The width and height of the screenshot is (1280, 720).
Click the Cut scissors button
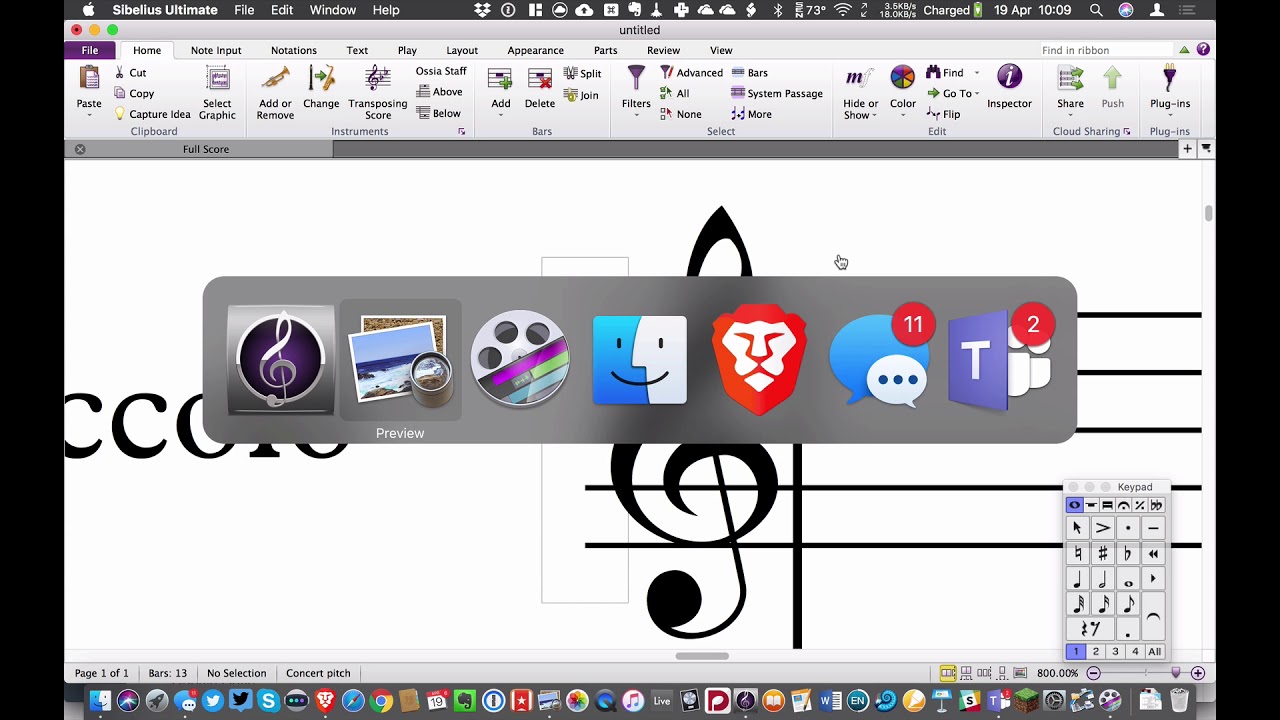click(x=130, y=72)
